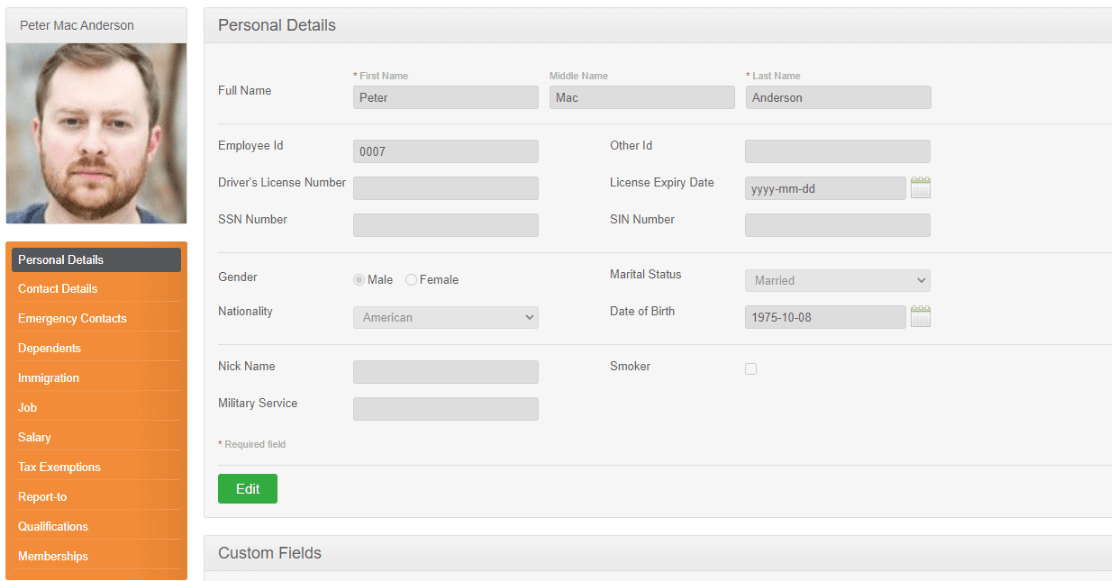Viewport: 1112px width, 581px height.
Task: Click Peter Mac Anderson's profile photo
Action: tap(96, 133)
